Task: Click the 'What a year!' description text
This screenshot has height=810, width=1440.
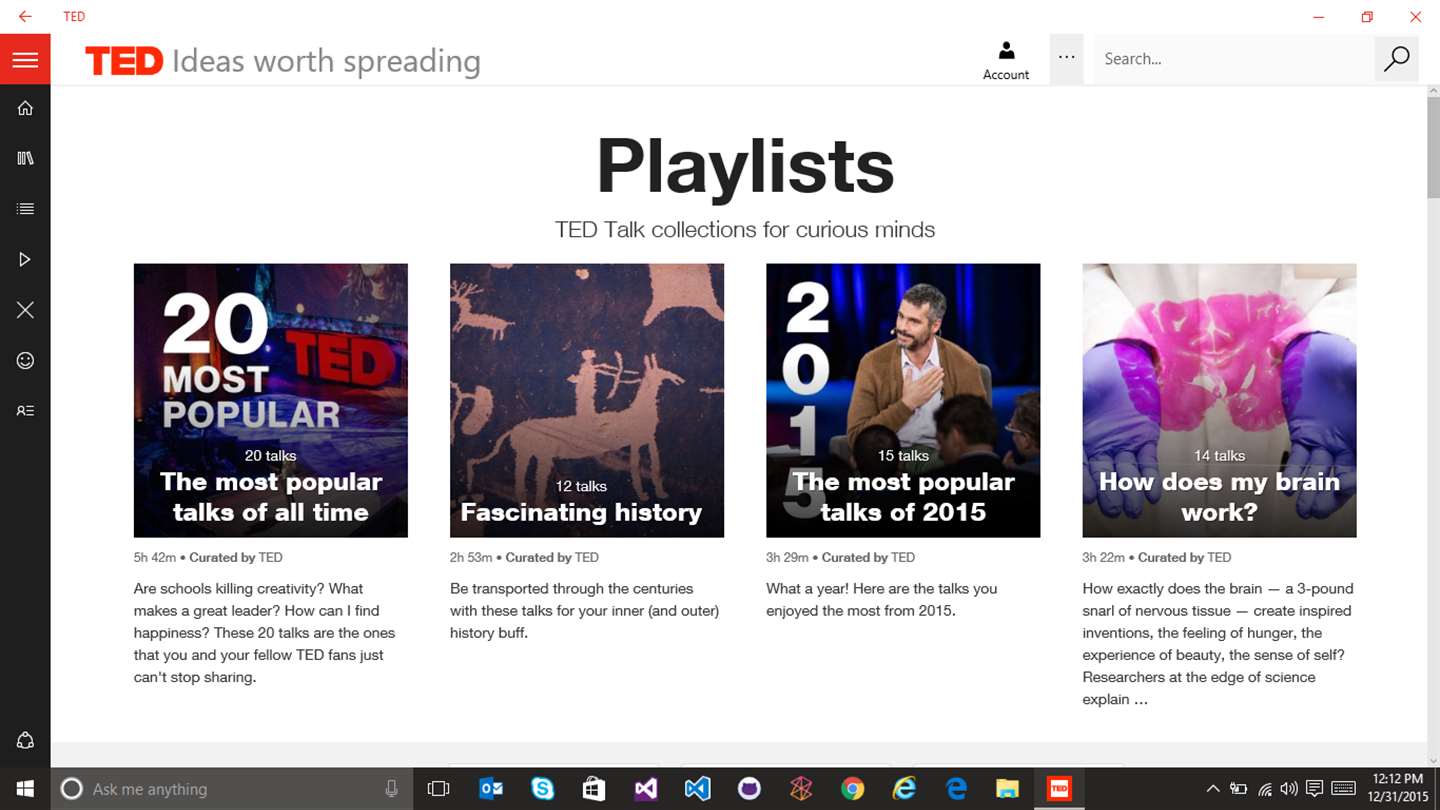Action: point(882,600)
